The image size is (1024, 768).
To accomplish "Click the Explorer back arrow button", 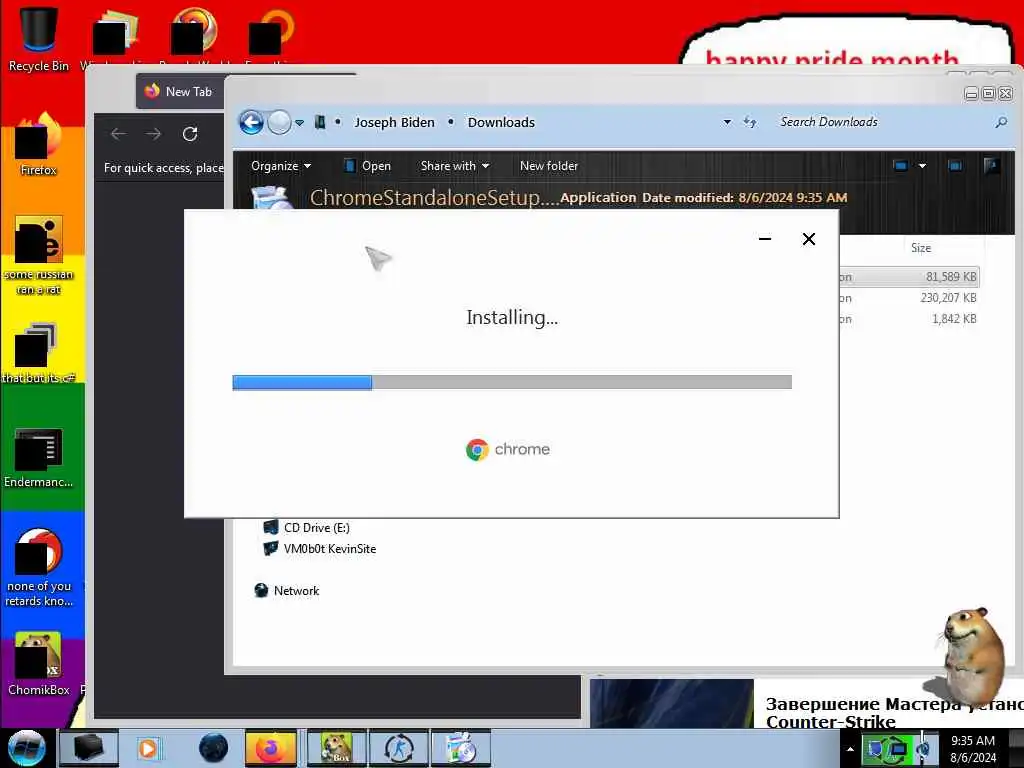I will click(x=251, y=122).
